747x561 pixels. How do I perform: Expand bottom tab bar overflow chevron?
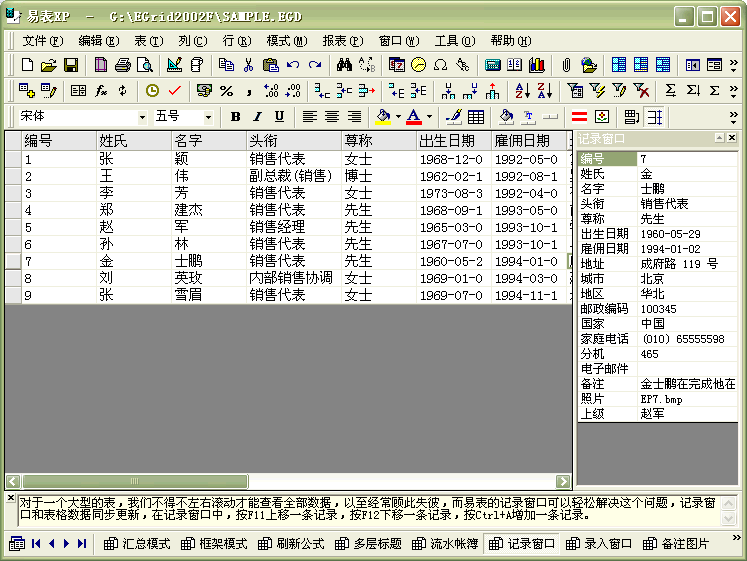point(737,538)
